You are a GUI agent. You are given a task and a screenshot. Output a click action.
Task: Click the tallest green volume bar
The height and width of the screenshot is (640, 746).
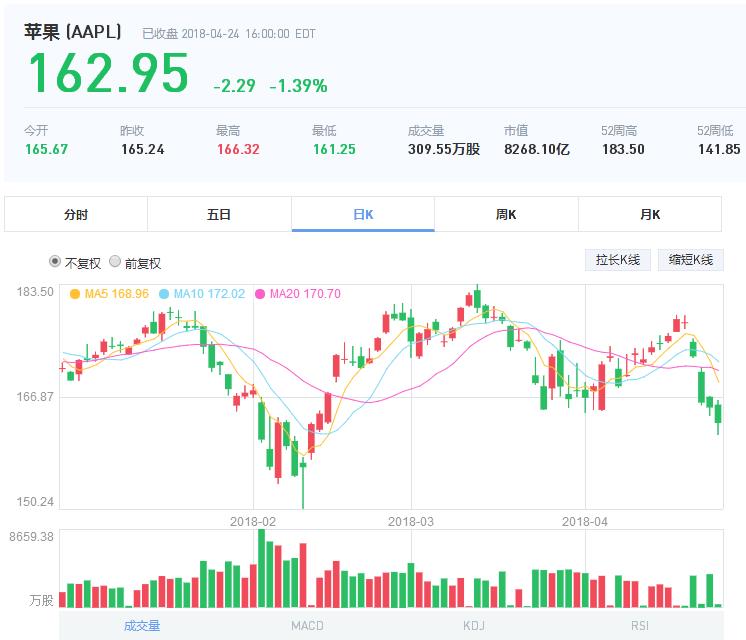click(x=262, y=568)
